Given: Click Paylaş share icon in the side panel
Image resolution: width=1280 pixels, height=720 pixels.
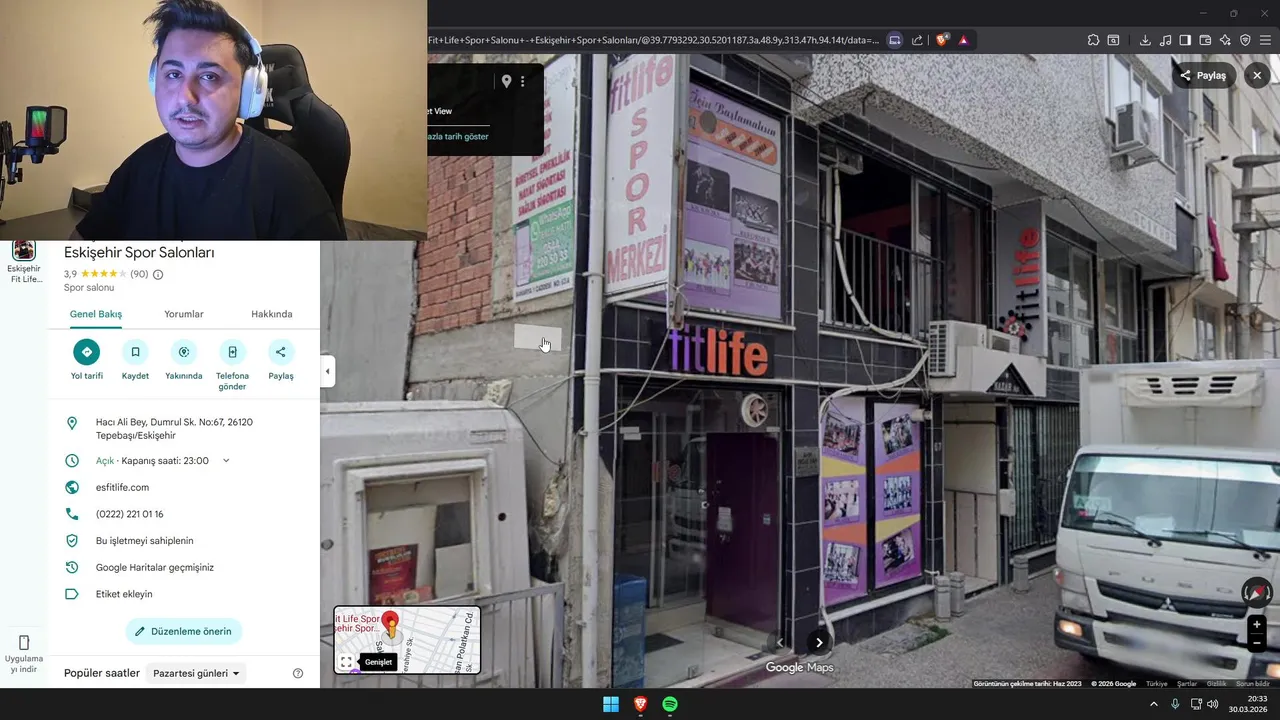Looking at the screenshot, I should (x=281, y=352).
